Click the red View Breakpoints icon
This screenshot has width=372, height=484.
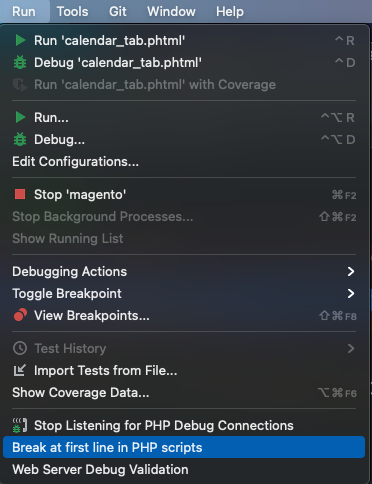tap(20, 315)
